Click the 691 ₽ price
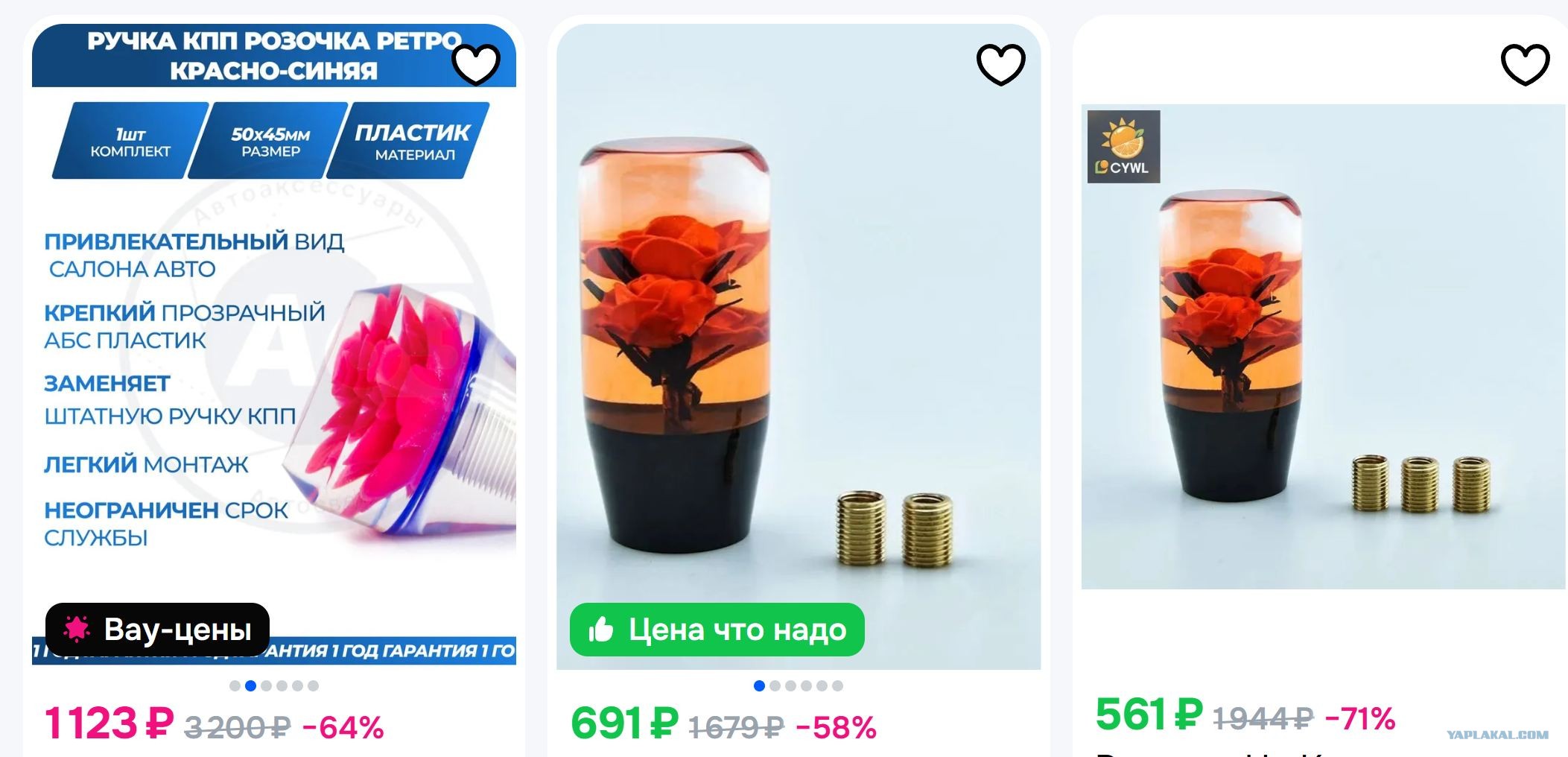Image resolution: width=1568 pixels, height=757 pixels. point(624,723)
